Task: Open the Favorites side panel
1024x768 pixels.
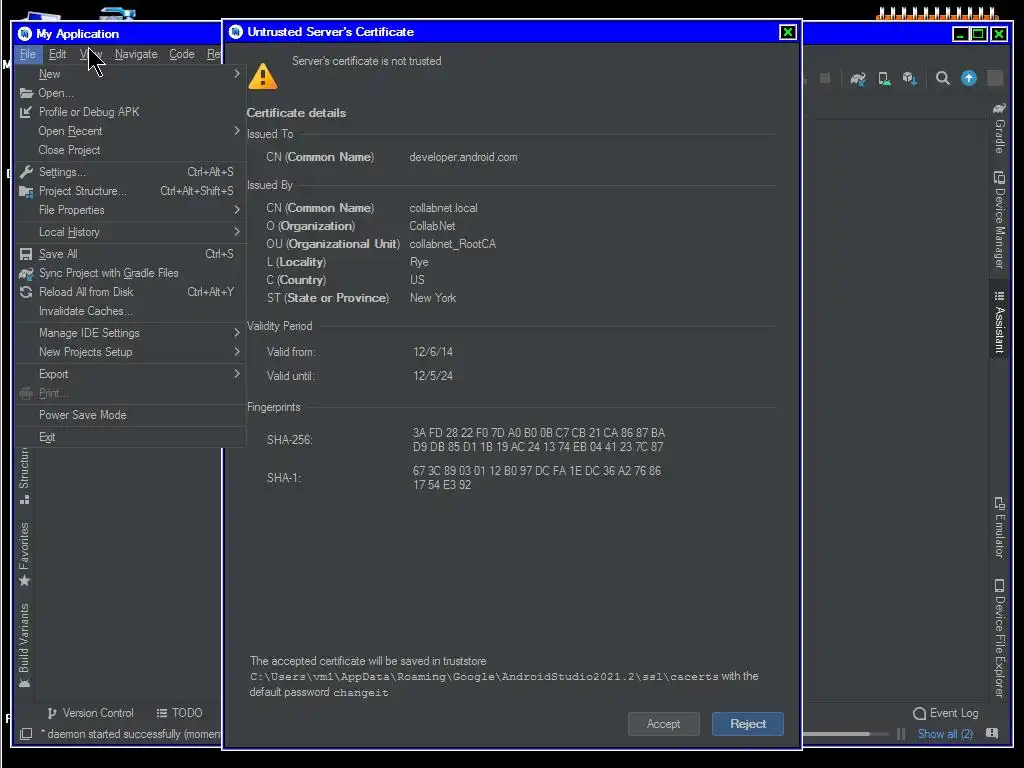Action: point(24,554)
